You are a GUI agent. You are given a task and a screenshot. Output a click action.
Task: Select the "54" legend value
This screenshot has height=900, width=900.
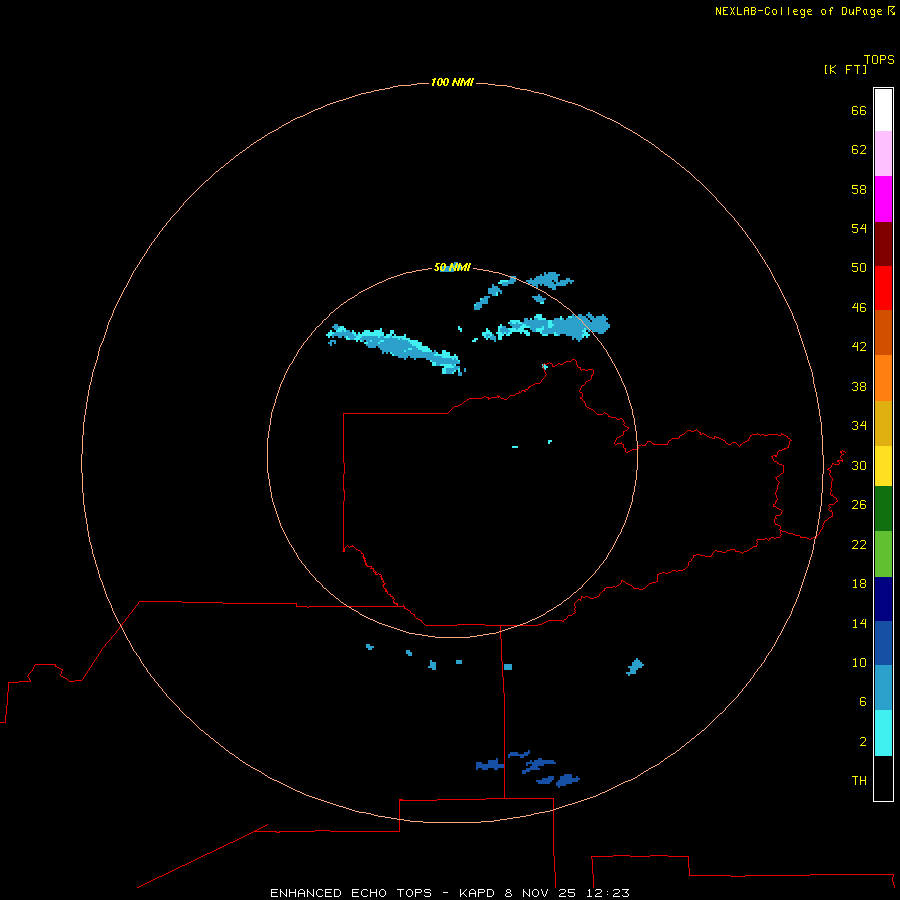pyautogui.click(x=859, y=228)
